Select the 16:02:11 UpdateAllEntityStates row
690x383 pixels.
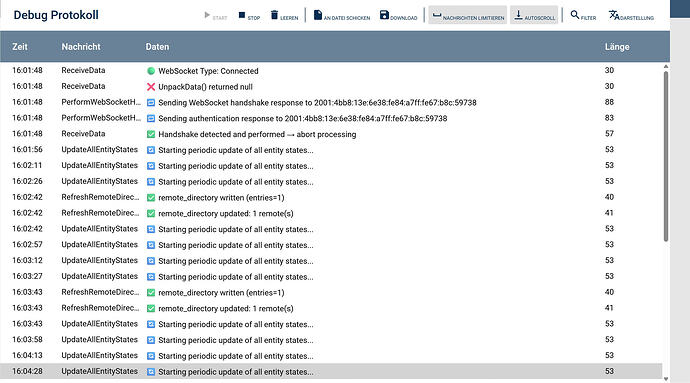point(331,166)
